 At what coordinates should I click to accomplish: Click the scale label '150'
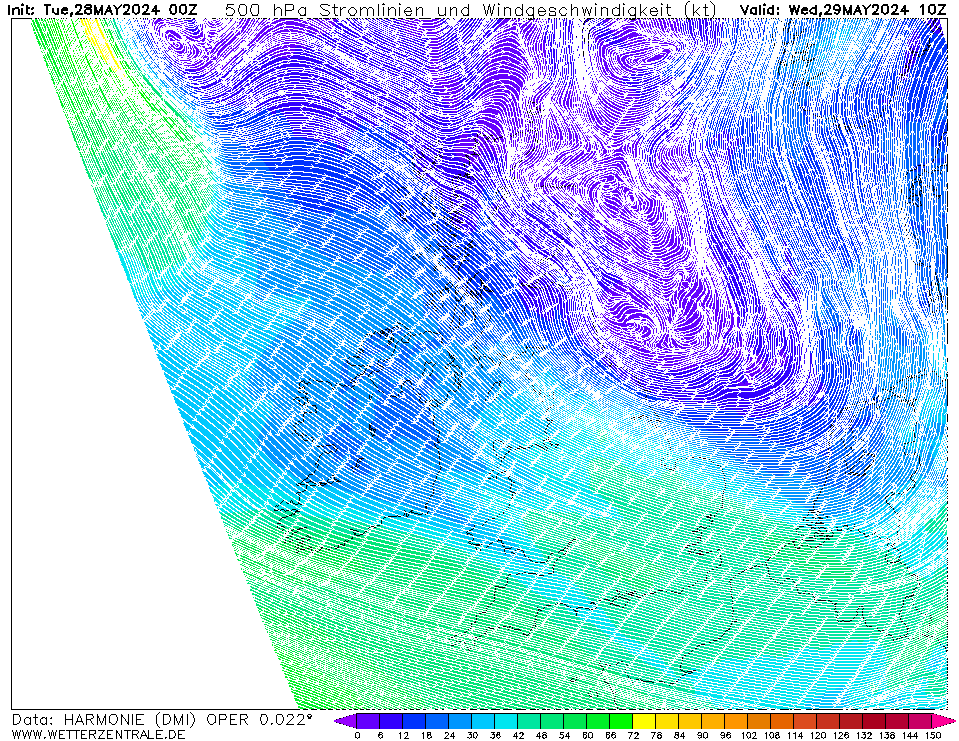pos(933,735)
